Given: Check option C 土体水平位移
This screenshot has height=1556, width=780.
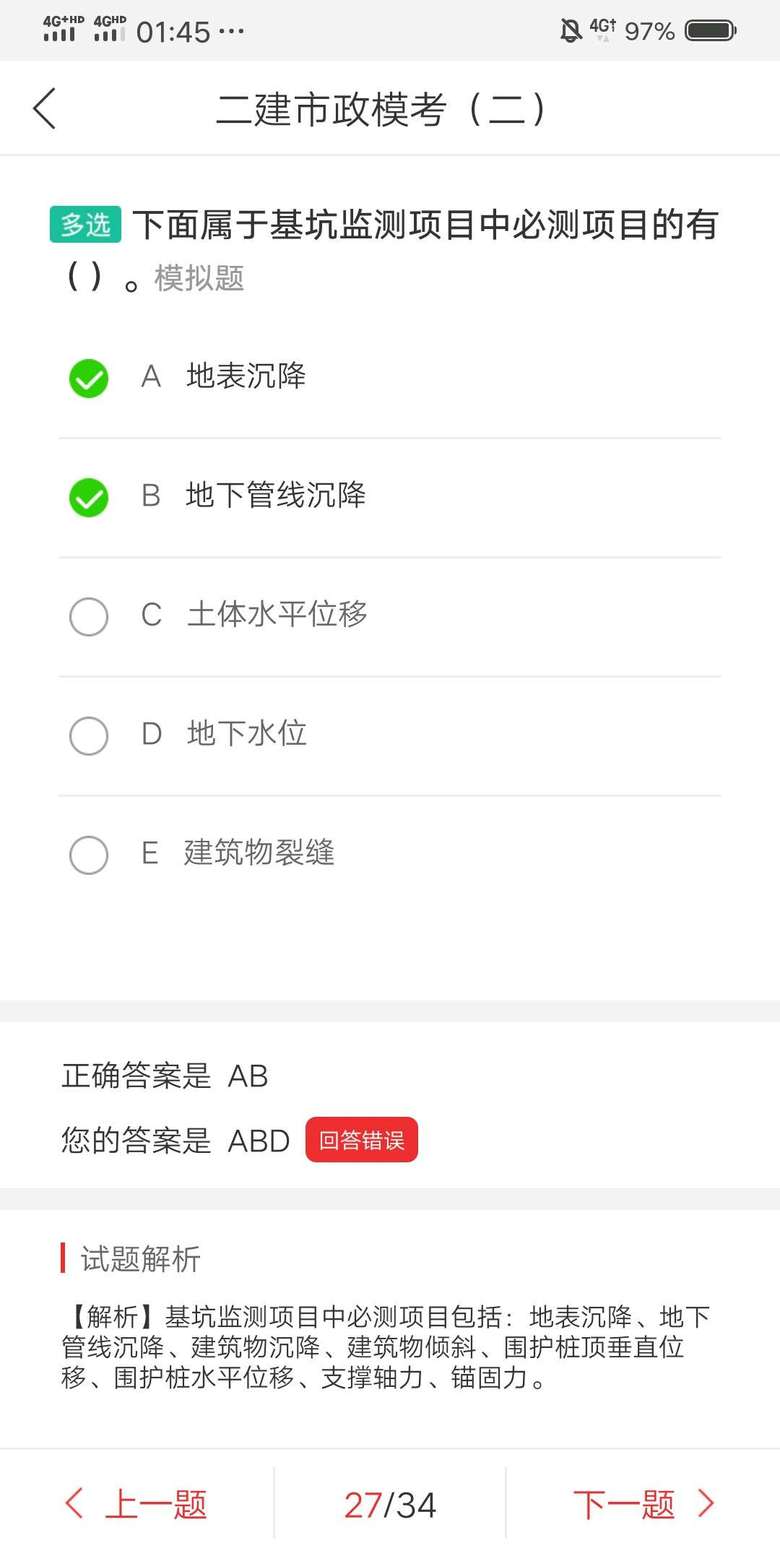Looking at the screenshot, I should pos(89,617).
